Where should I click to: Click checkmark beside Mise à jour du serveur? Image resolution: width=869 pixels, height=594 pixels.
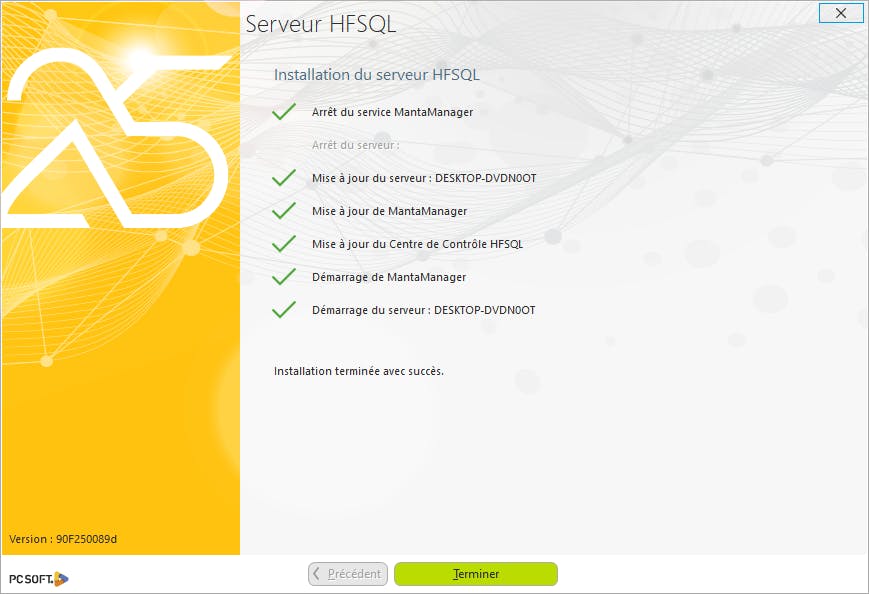tap(284, 177)
